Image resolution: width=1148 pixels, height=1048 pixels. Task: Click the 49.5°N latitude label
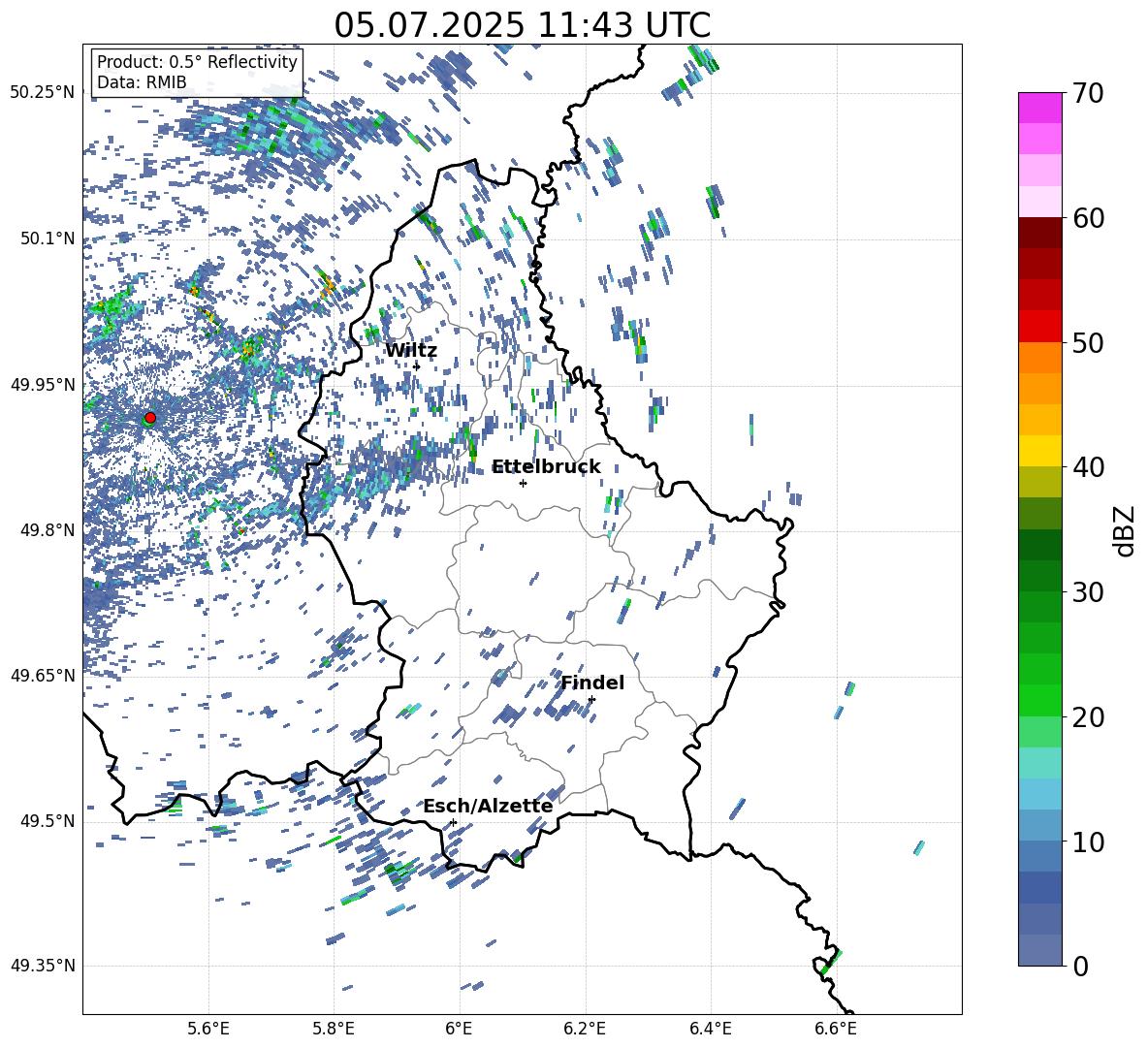pyautogui.click(x=48, y=821)
